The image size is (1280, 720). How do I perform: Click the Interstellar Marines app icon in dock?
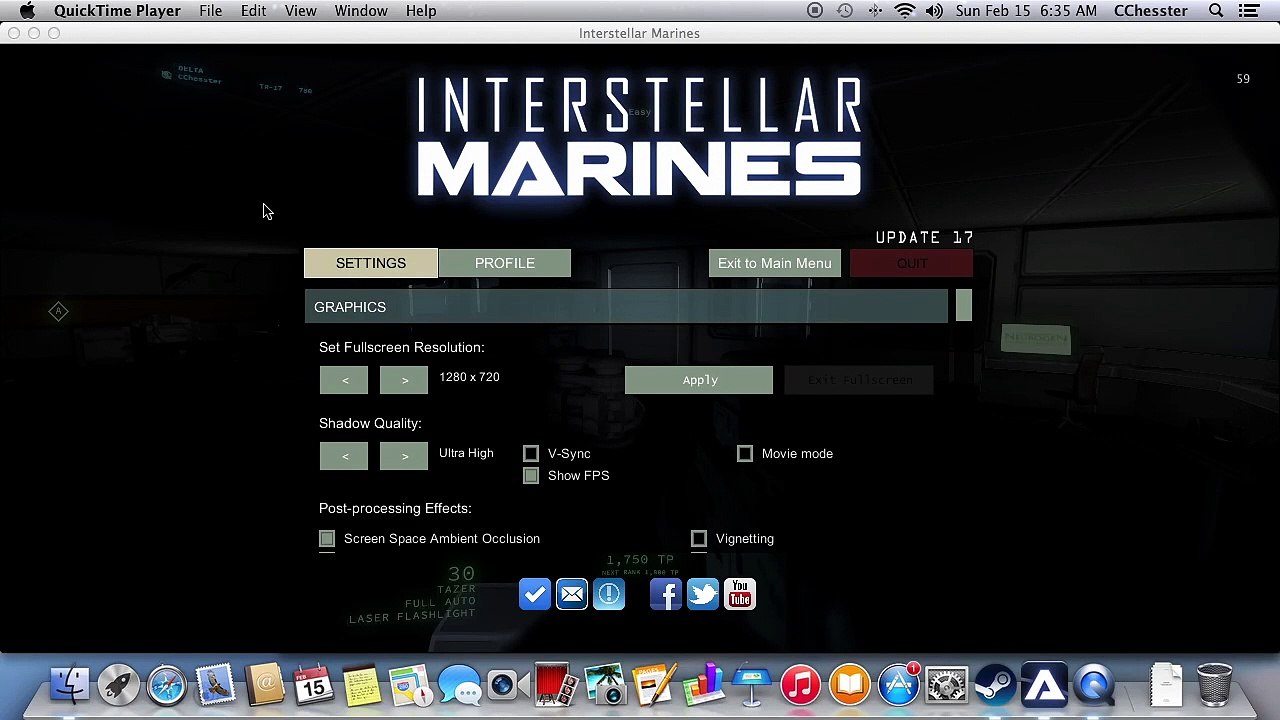point(1044,686)
